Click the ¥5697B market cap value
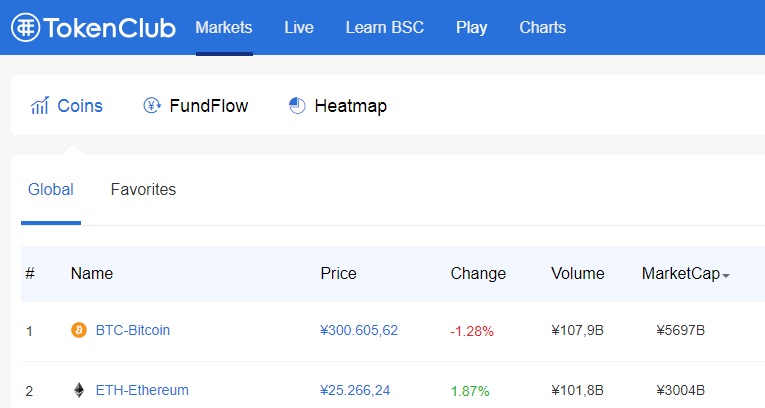765x408 pixels. coord(680,331)
